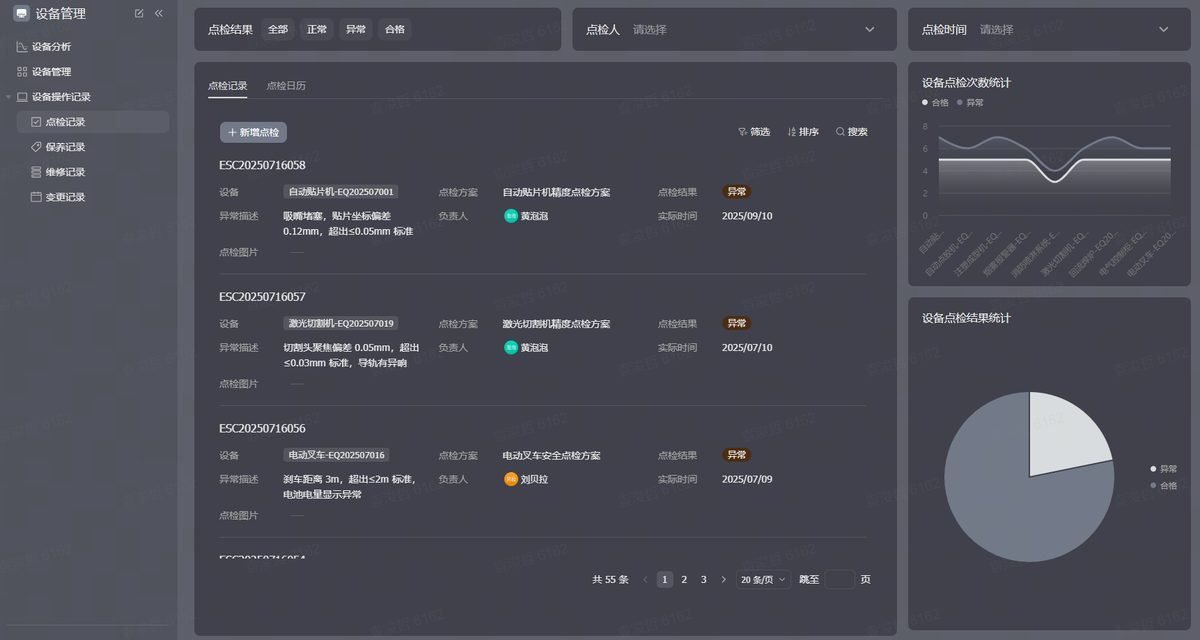Filter 点检结果 by 异常
Screen dimensions: 1200x640
pyautogui.click(x=355, y=29)
